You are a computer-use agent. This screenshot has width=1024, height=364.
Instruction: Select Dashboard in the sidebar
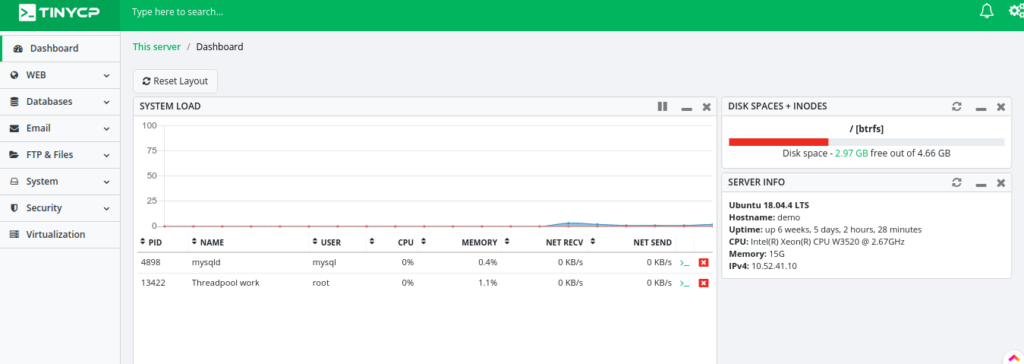point(60,48)
